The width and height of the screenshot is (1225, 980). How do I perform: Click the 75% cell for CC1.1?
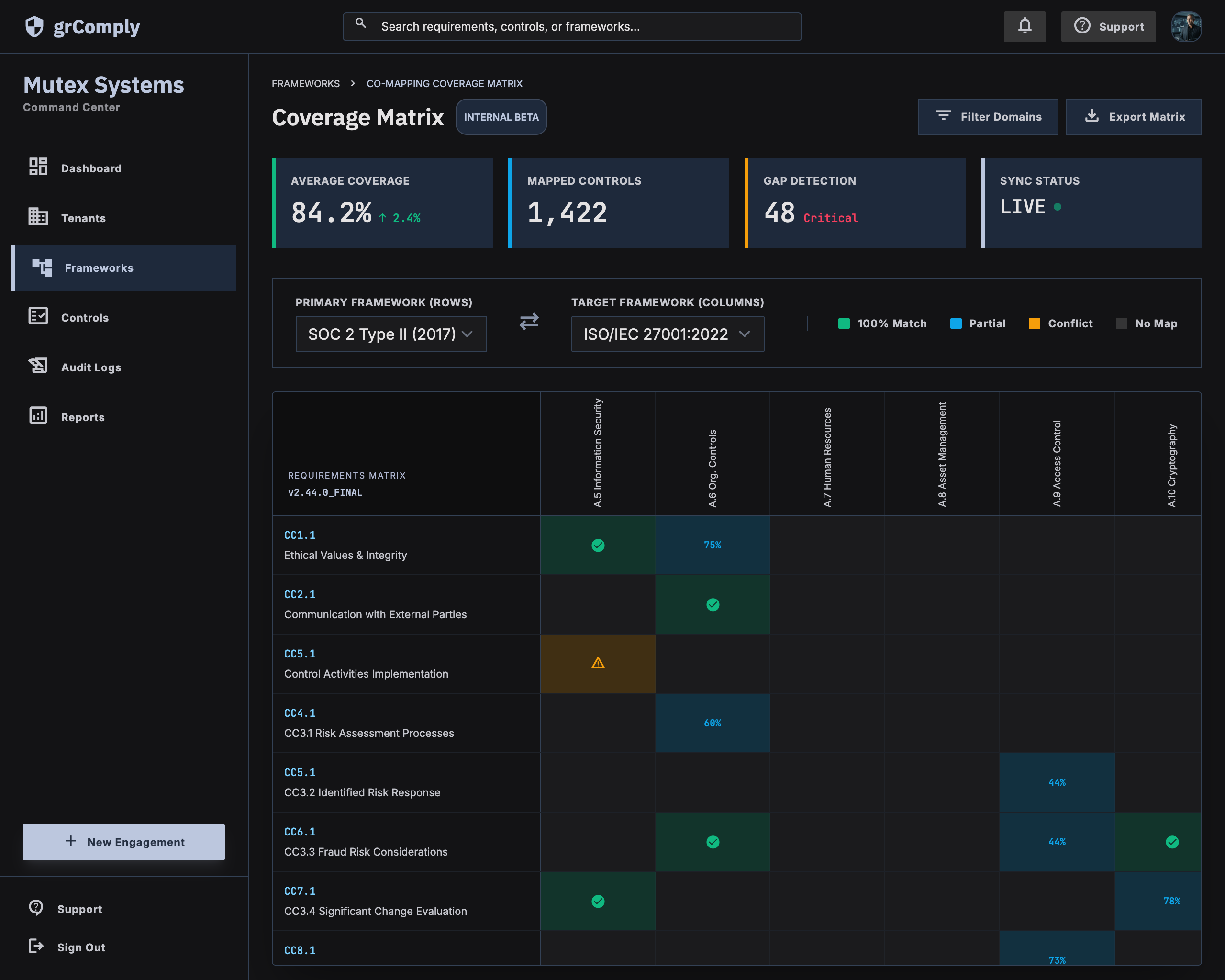[713, 546]
